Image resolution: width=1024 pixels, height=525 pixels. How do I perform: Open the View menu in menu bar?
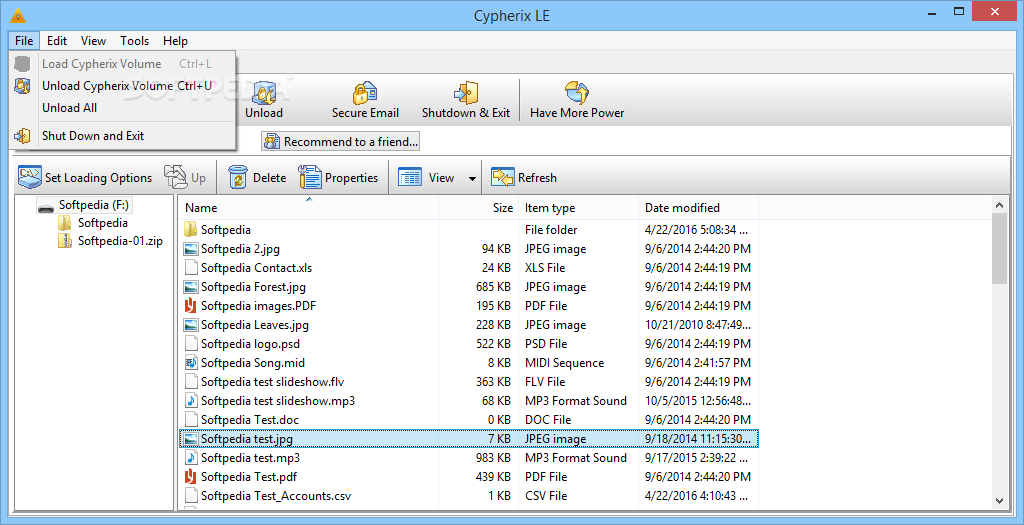click(x=93, y=40)
